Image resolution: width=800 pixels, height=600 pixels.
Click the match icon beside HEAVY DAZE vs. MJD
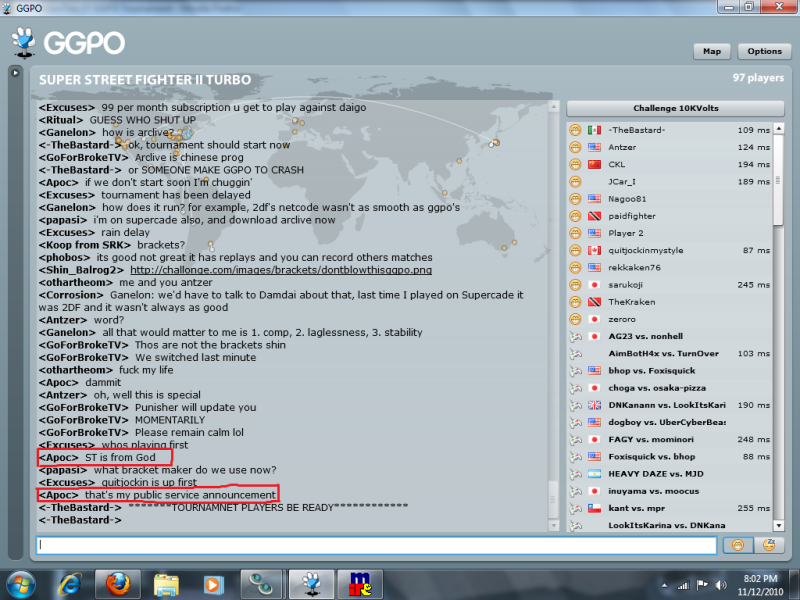point(576,474)
